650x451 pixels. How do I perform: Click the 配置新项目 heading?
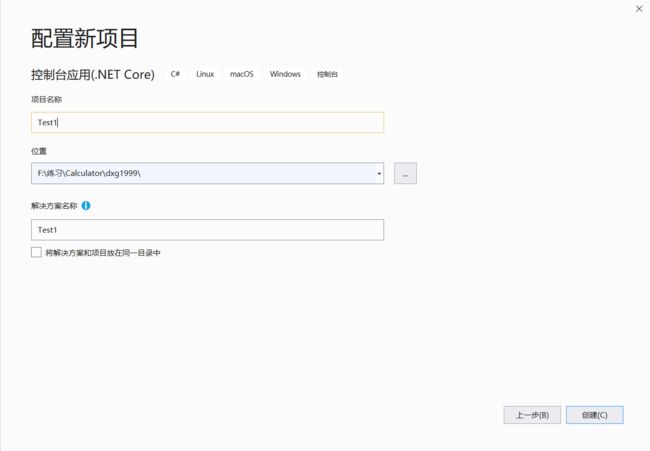tap(85, 39)
